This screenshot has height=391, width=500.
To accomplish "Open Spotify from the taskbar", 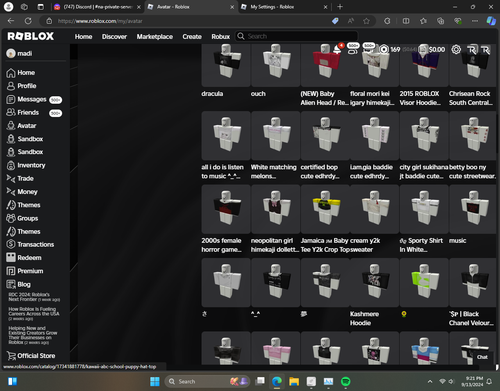I will point(346,381).
